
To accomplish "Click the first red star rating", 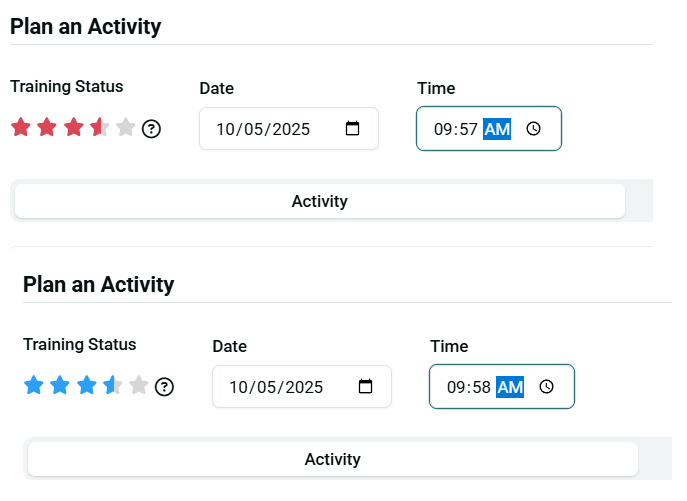I will pos(20,128).
